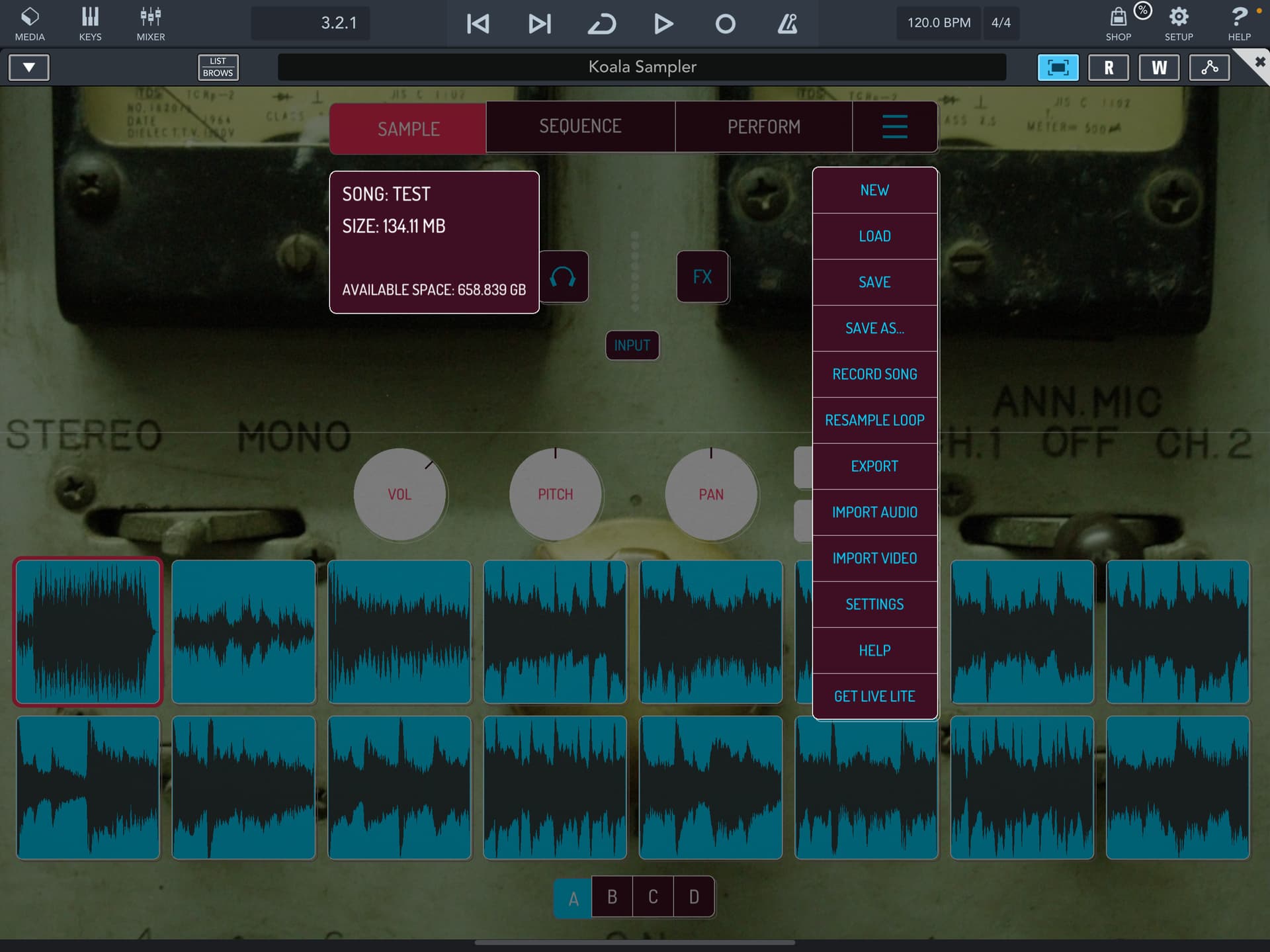Open the Shop bag icon

[x=1118, y=23]
